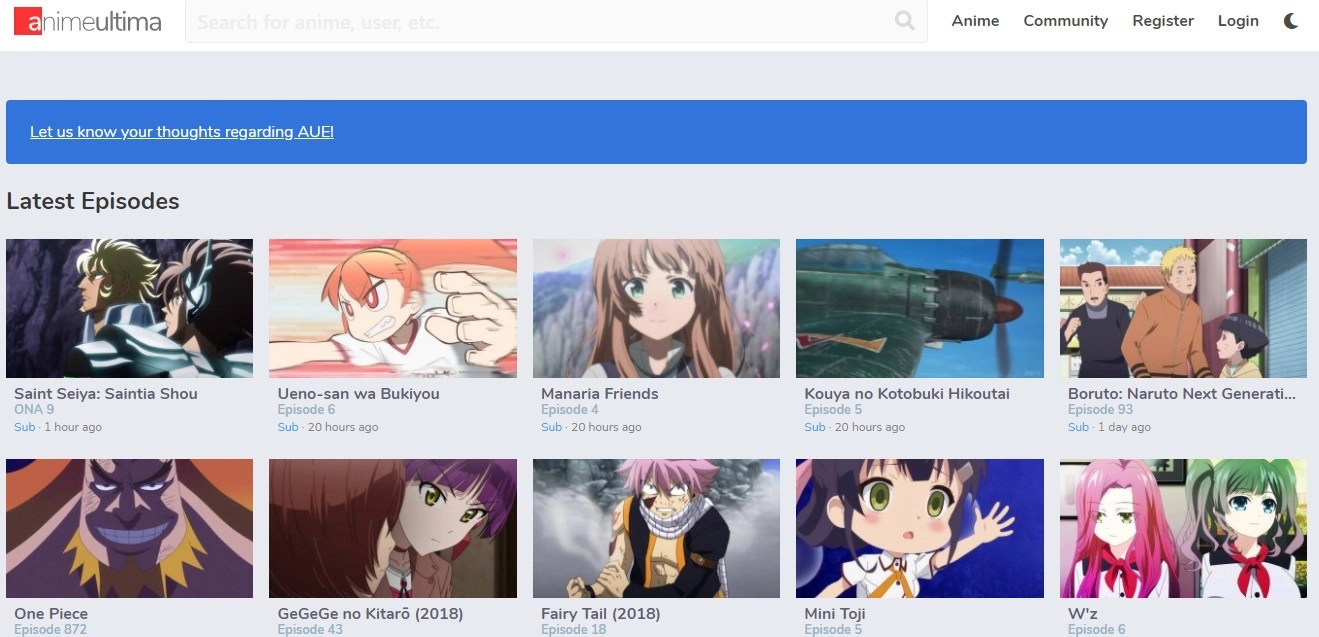
Task: Click Kouya no Kotobuki Hikoutai title
Action: [907, 394]
